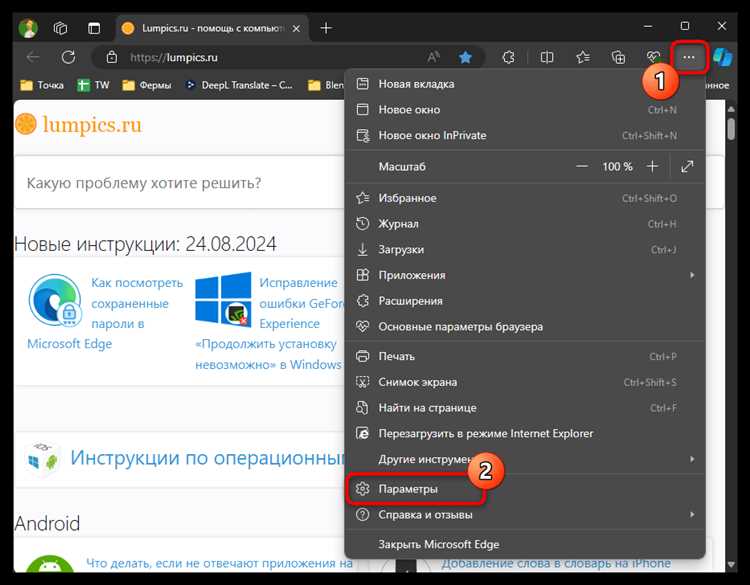Open the collections toolbar icon
750x585 pixels.
618,57
